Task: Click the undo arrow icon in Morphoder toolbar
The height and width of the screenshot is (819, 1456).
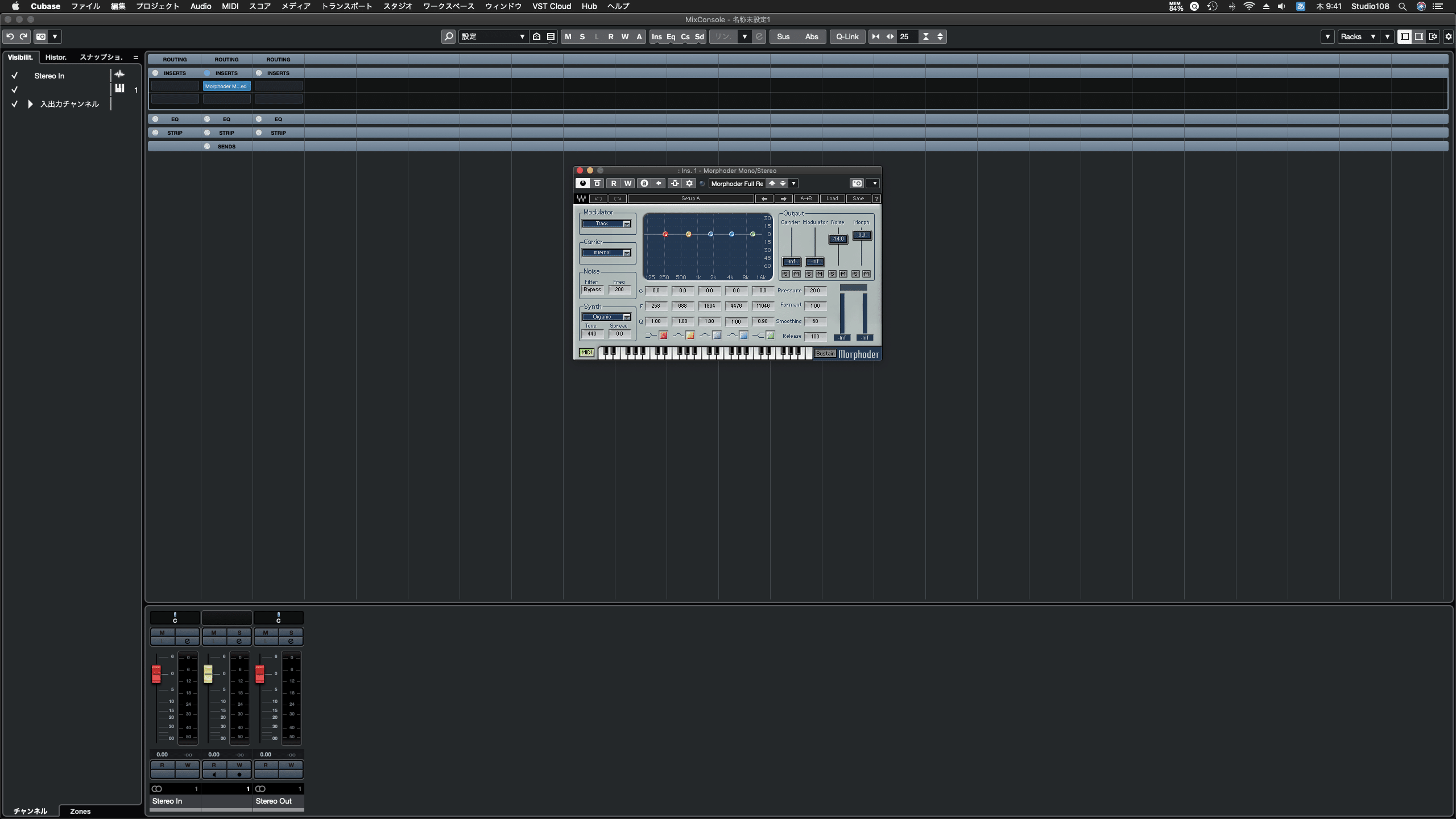Action: (598, 198)
